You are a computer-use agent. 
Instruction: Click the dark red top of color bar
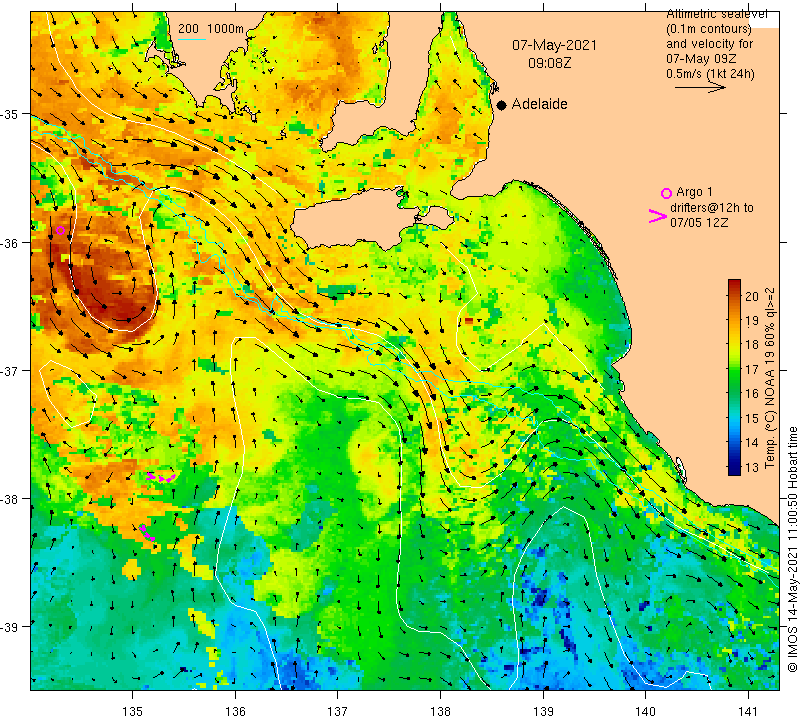[x=734, y=284]
